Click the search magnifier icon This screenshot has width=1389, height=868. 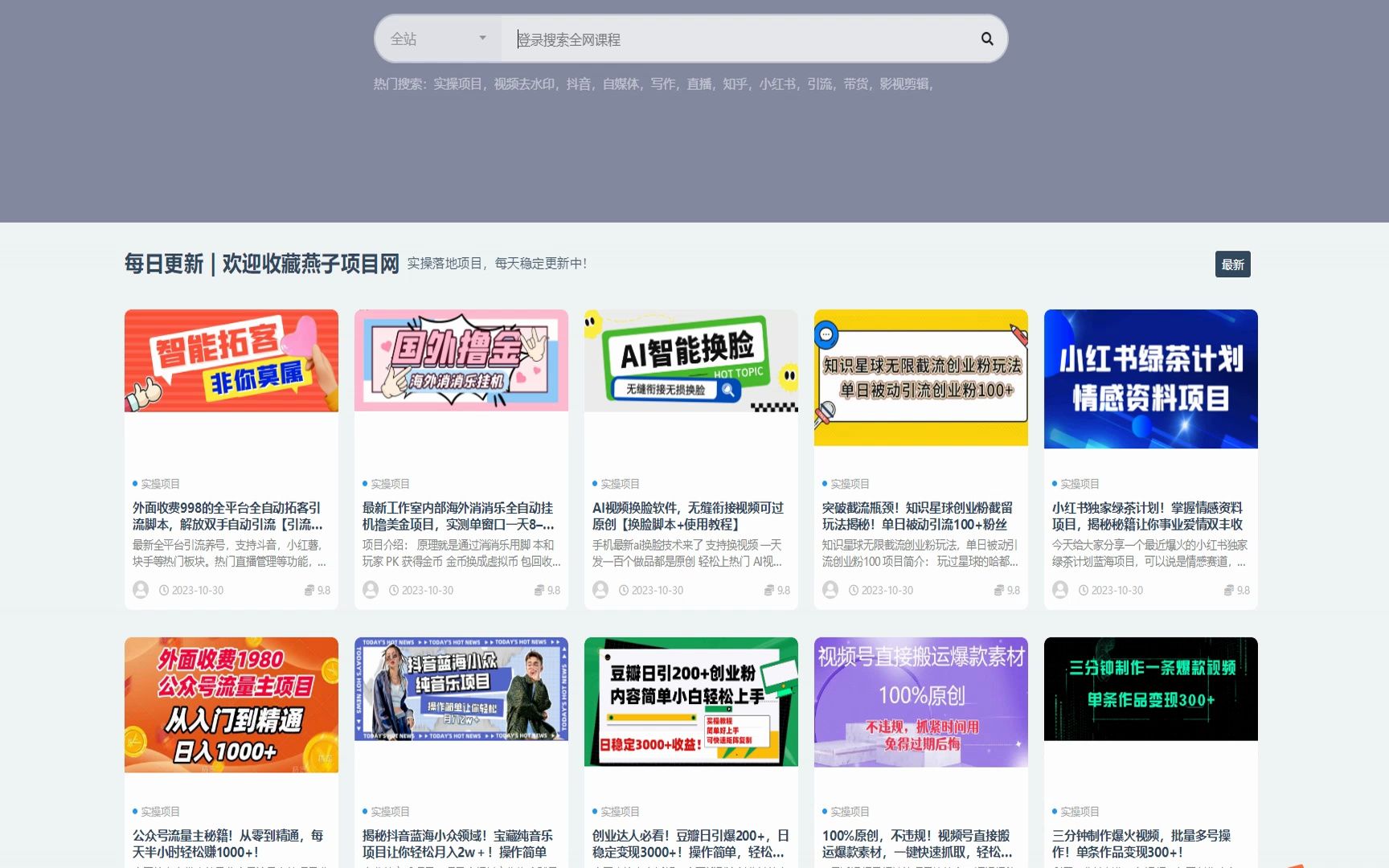tap(987, 39)
